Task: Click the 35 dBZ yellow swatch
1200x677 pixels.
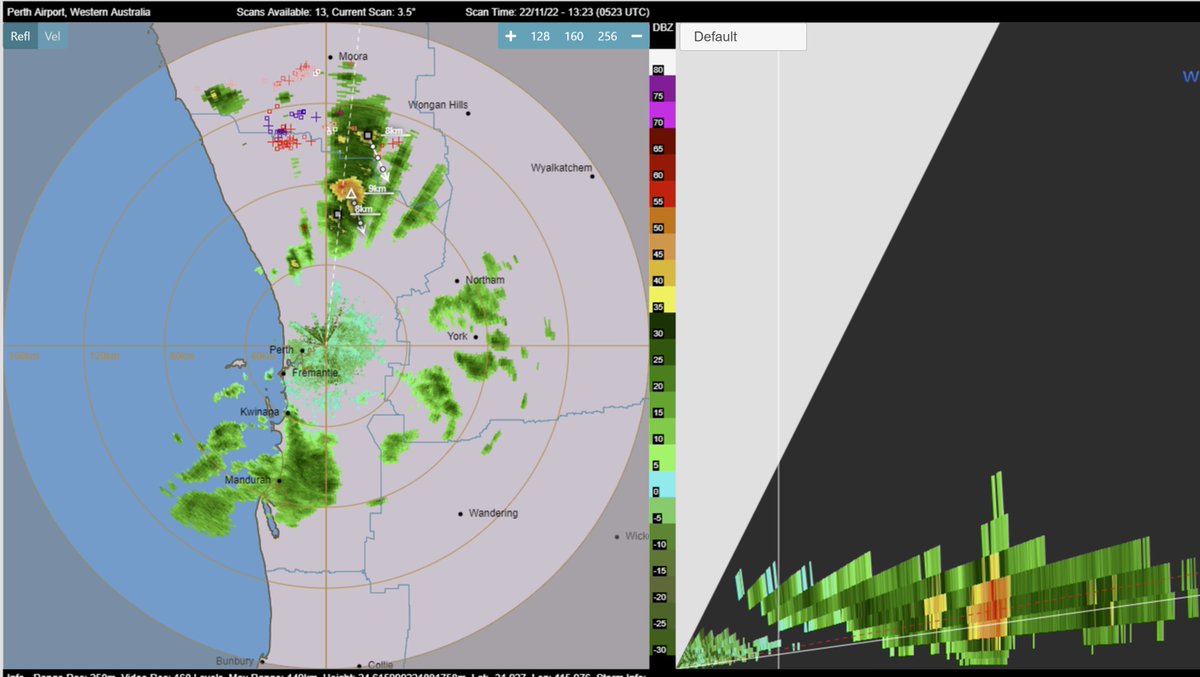Action: click(x=663, y=300)
